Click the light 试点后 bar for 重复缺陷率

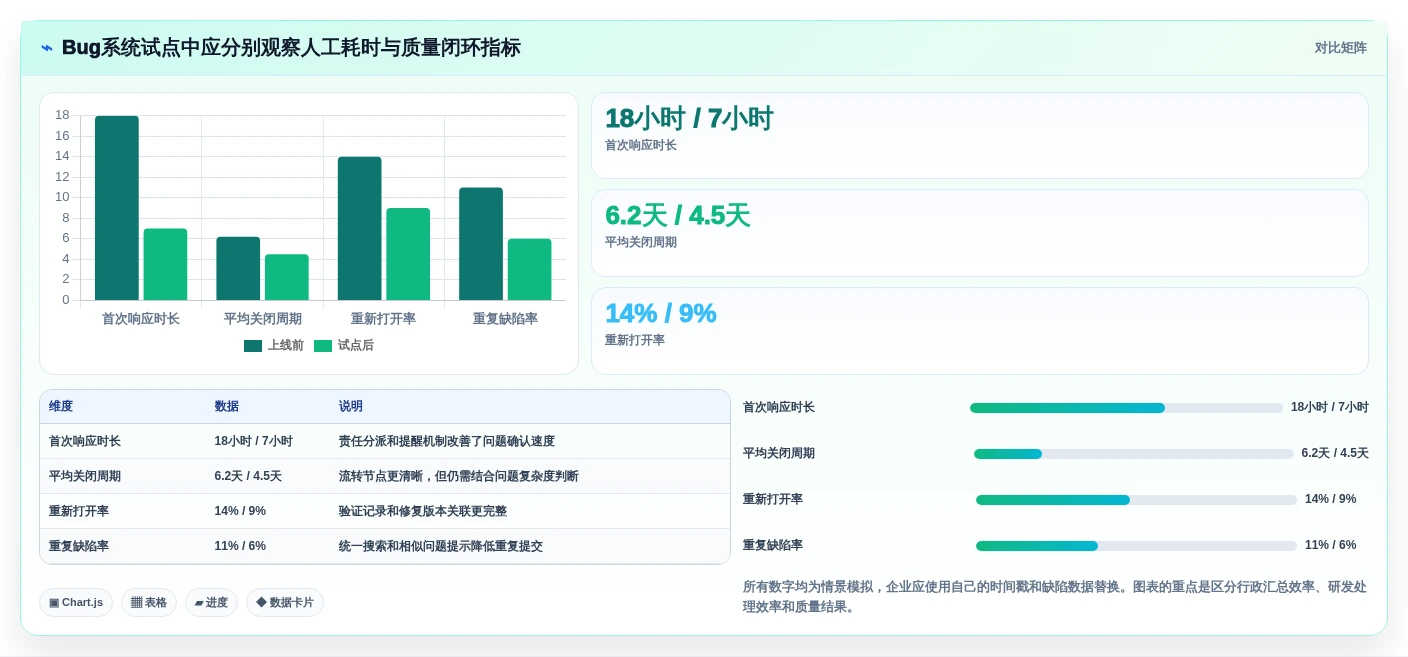(529, 269)
